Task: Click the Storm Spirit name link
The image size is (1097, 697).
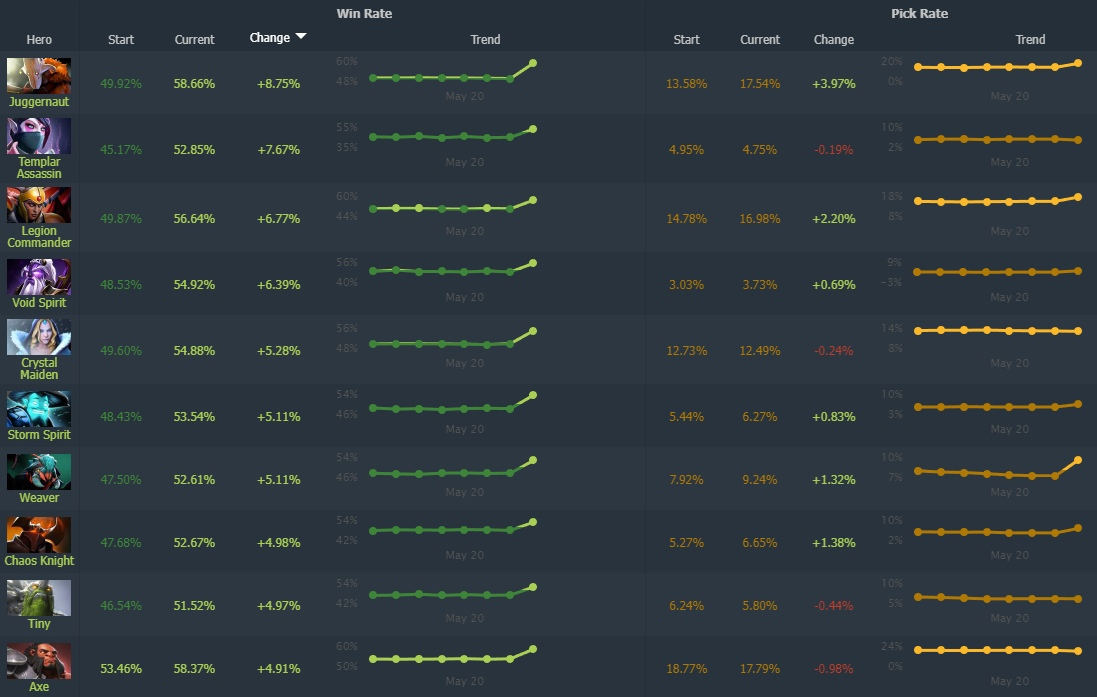Action: [x=38, y=435]
